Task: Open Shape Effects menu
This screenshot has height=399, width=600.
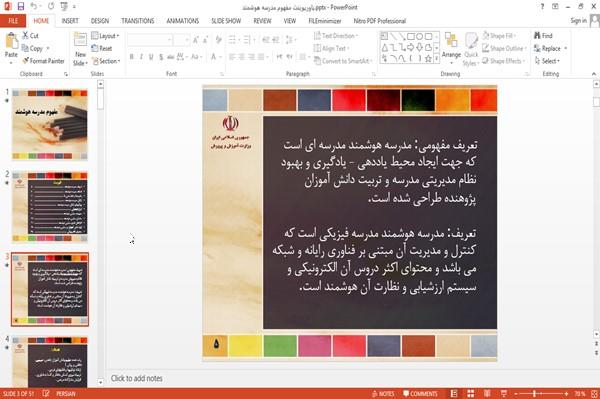Action: pyautogui.click(x=504, y=61)
